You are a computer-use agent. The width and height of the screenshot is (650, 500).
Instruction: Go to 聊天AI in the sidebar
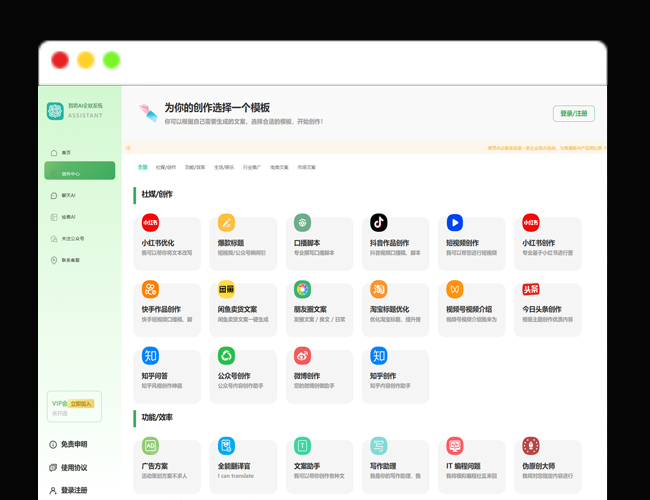point(69,195)
